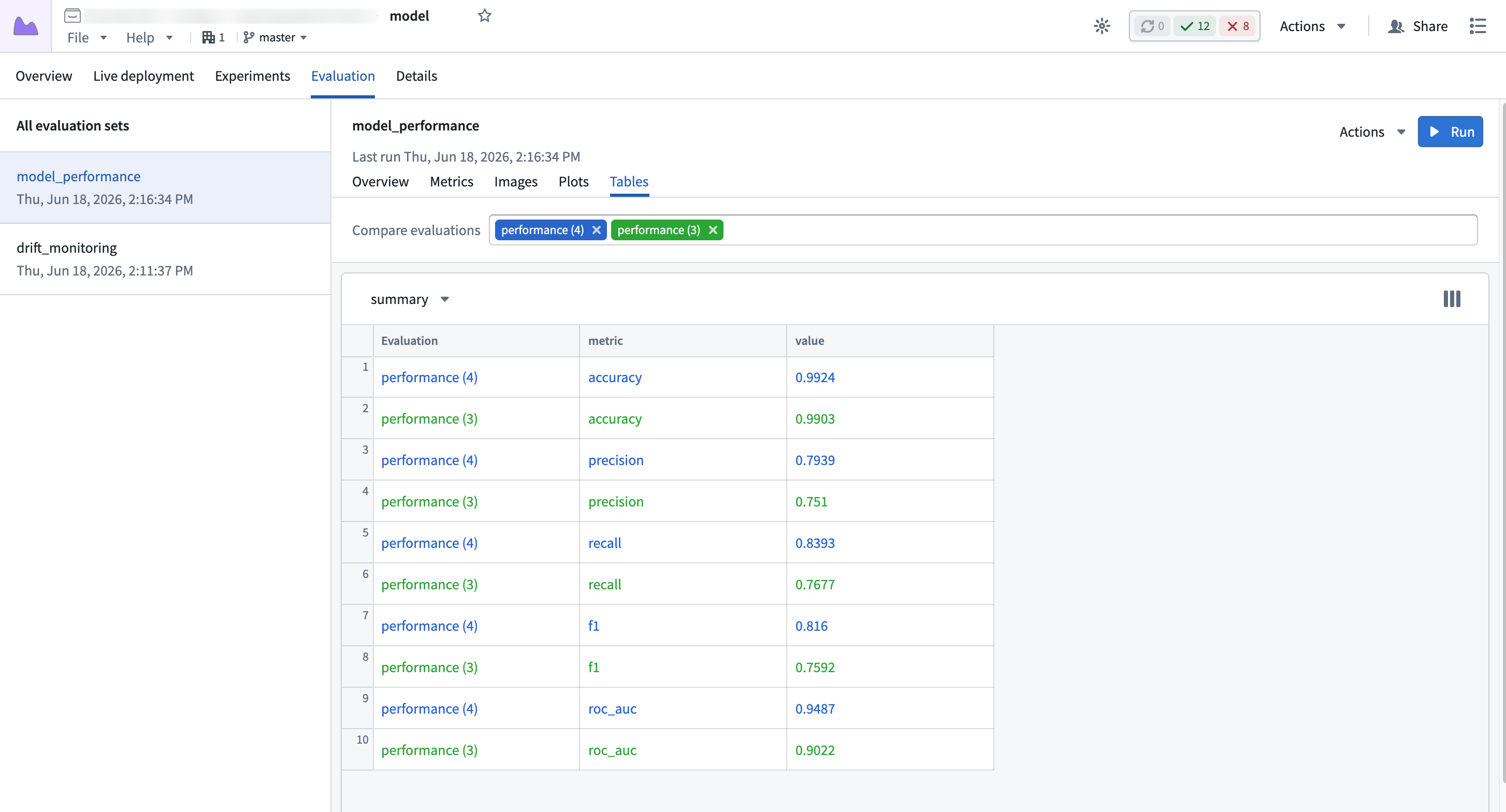Open the evaluation Overview sub-tab
1506x812 pixels.
[x=380, y=181]
